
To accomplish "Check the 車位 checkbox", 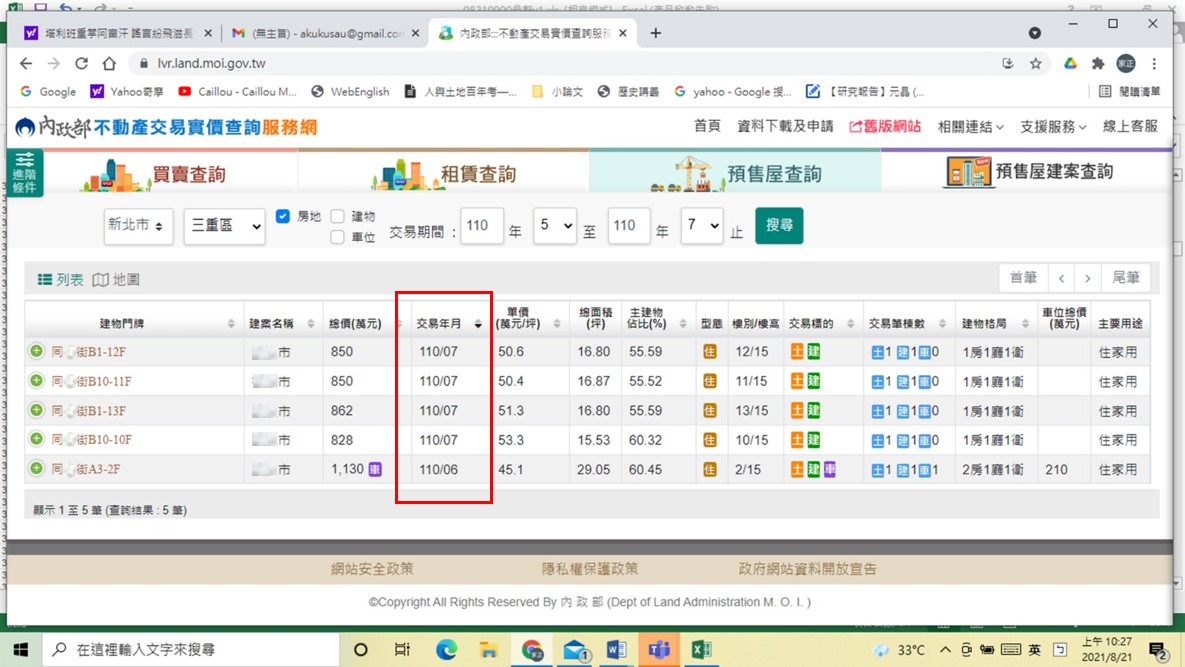I will pyautogui.click(x=338, y=237).
